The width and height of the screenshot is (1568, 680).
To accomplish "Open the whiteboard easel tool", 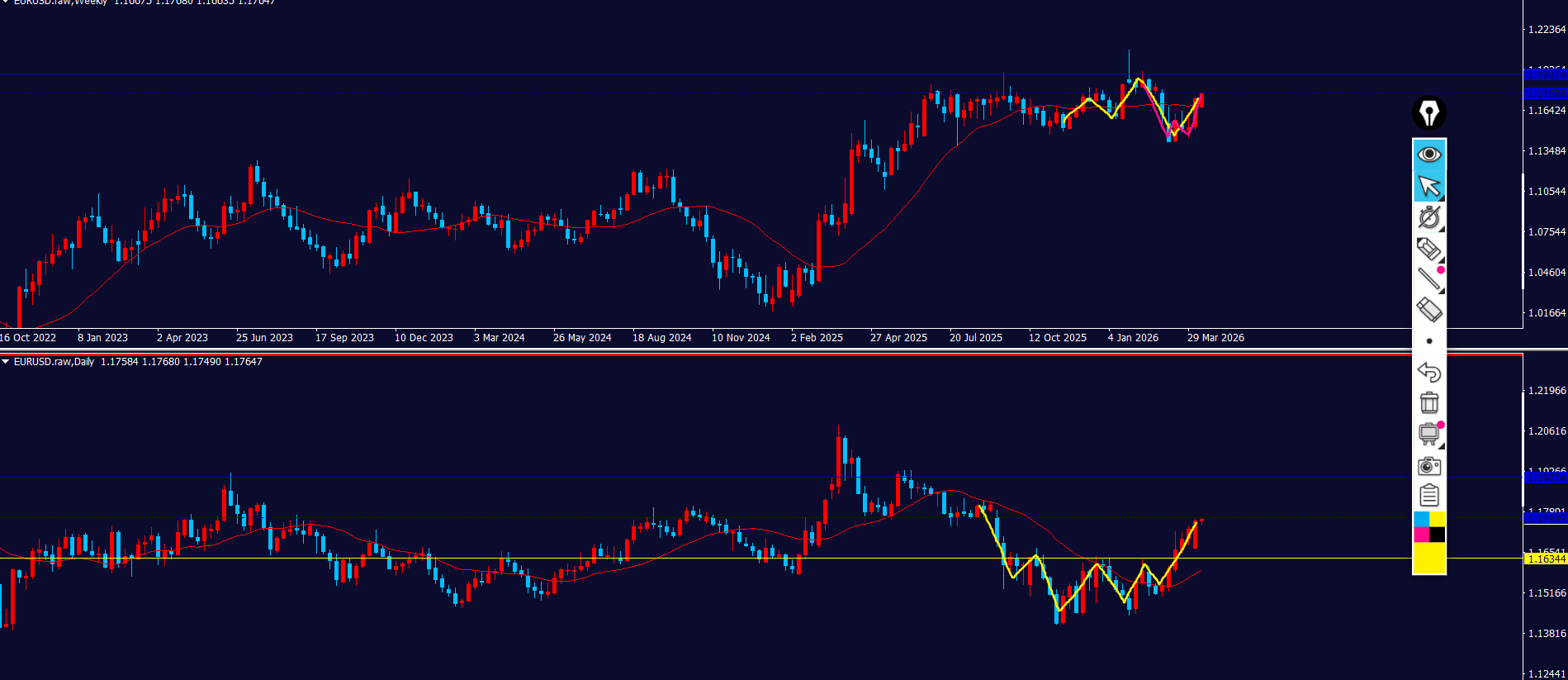I will (x=1428, y=434).
